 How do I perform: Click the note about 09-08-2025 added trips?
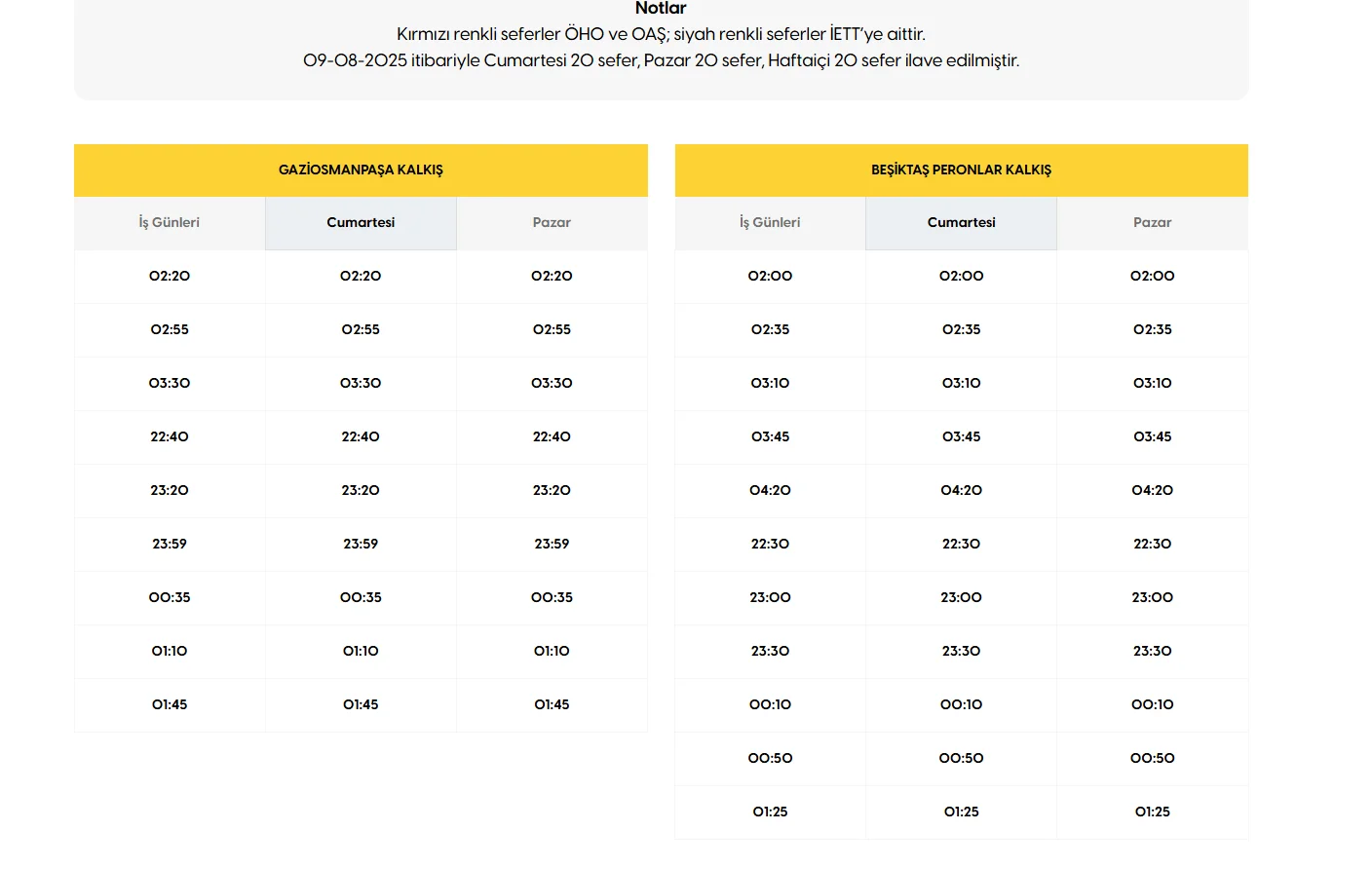point(661,61)
